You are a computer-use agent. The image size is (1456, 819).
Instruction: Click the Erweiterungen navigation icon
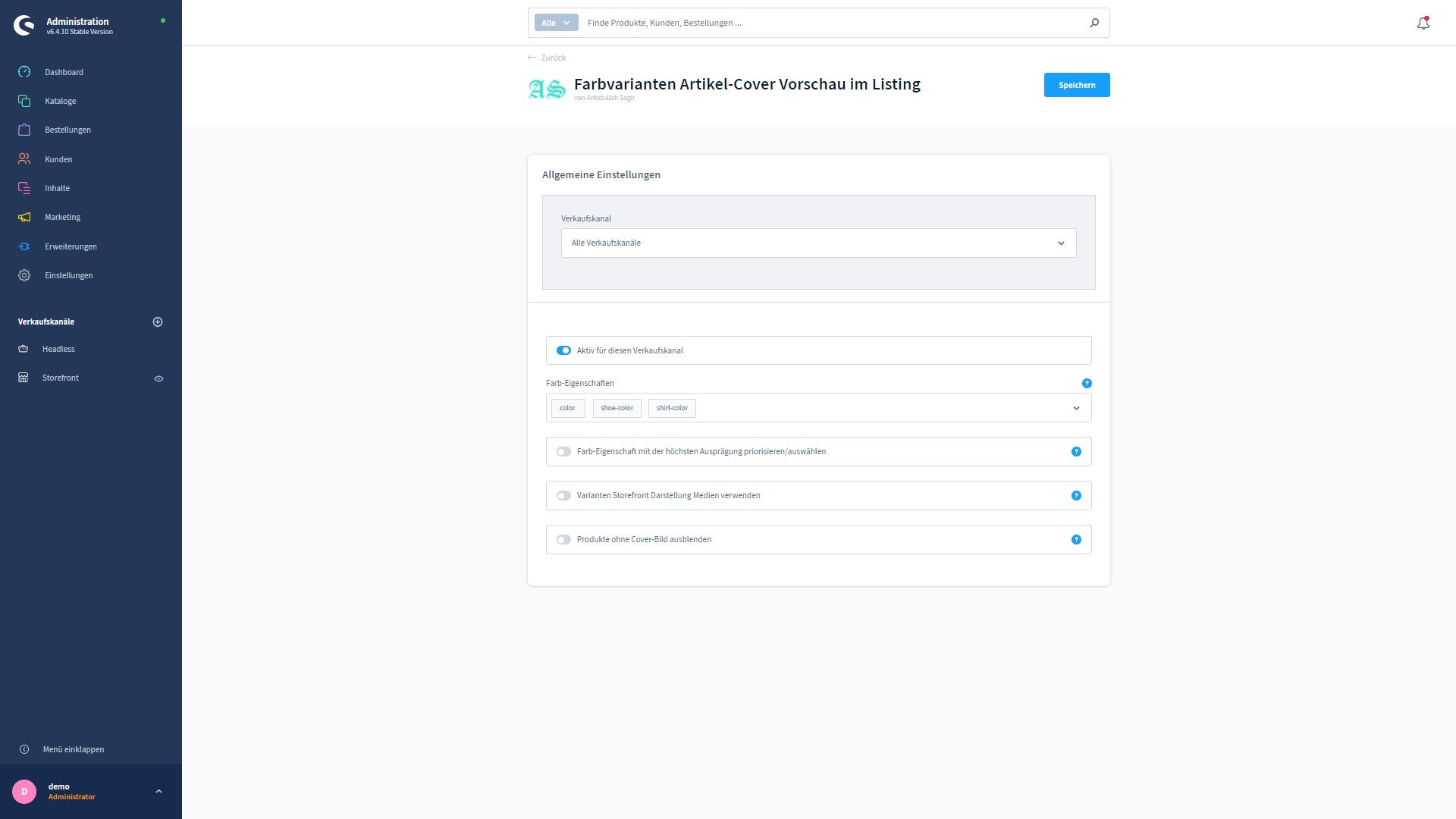pos(24,246)
